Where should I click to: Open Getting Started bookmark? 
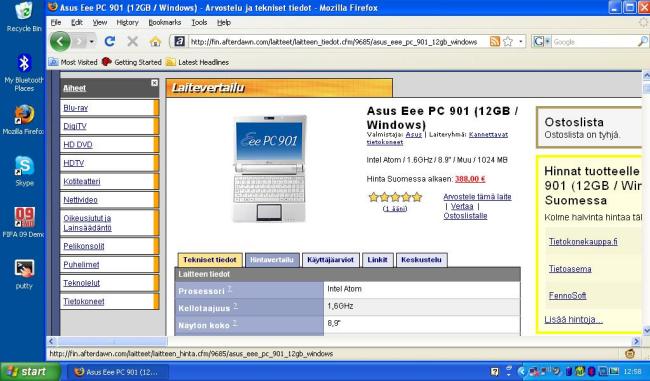point(132,62)
